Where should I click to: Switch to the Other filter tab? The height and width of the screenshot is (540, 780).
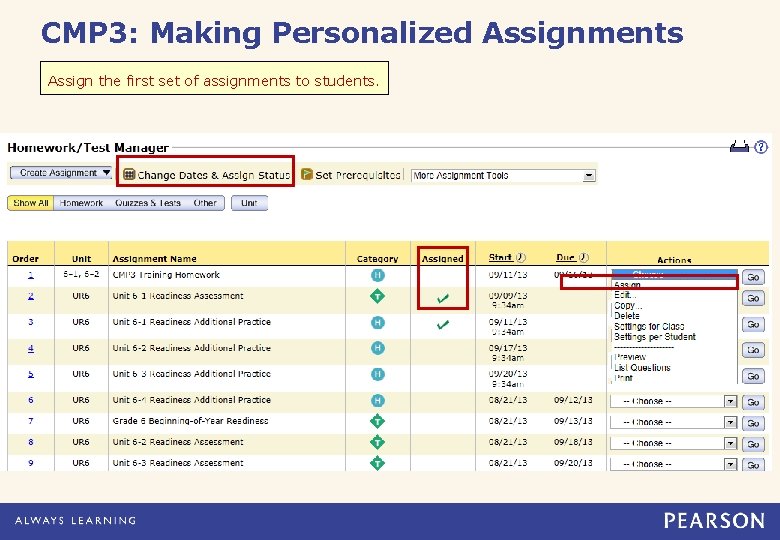click(x=205, y=203)
